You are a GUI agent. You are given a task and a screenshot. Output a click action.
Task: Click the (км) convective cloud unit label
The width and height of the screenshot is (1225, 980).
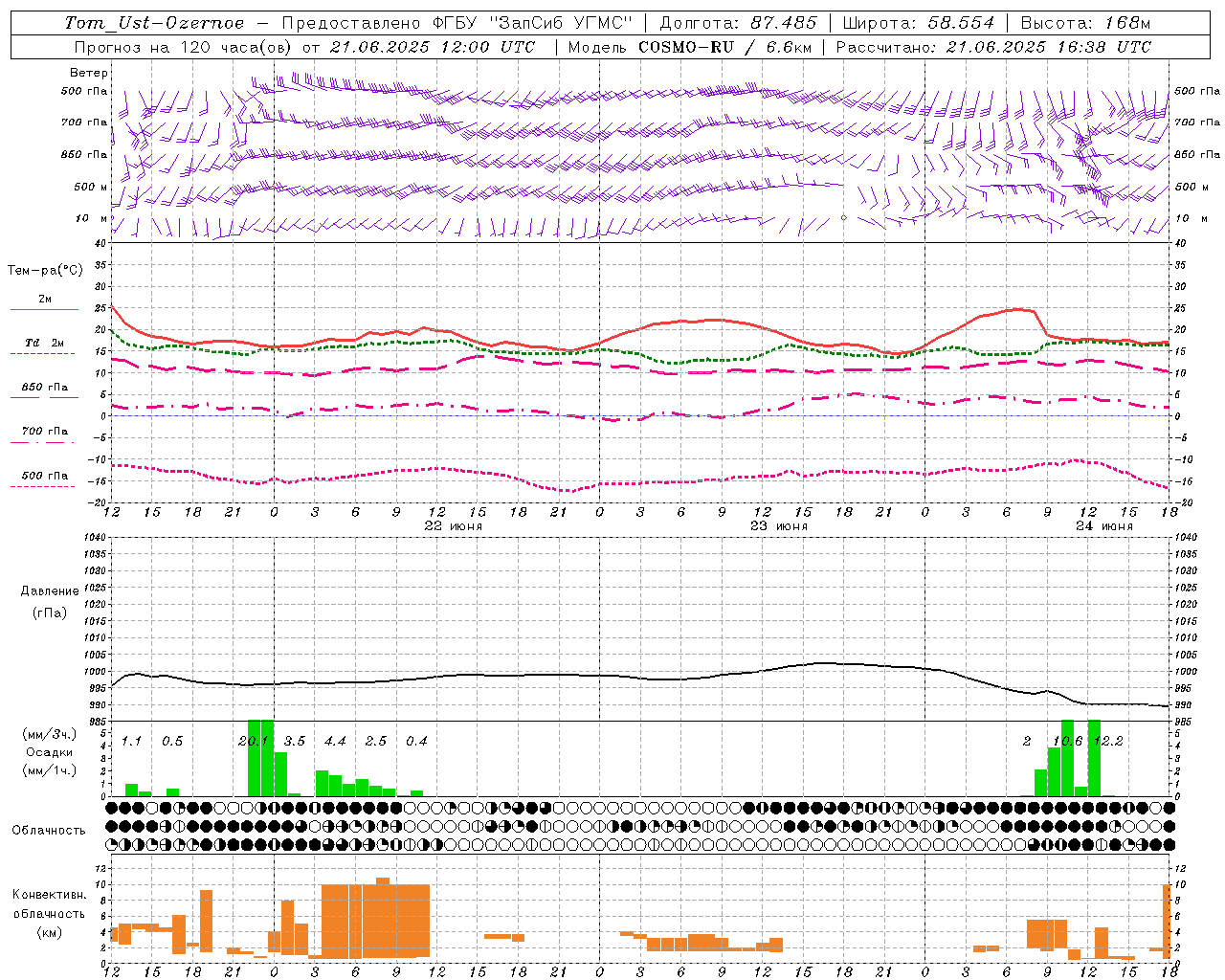tap(50, 932)
